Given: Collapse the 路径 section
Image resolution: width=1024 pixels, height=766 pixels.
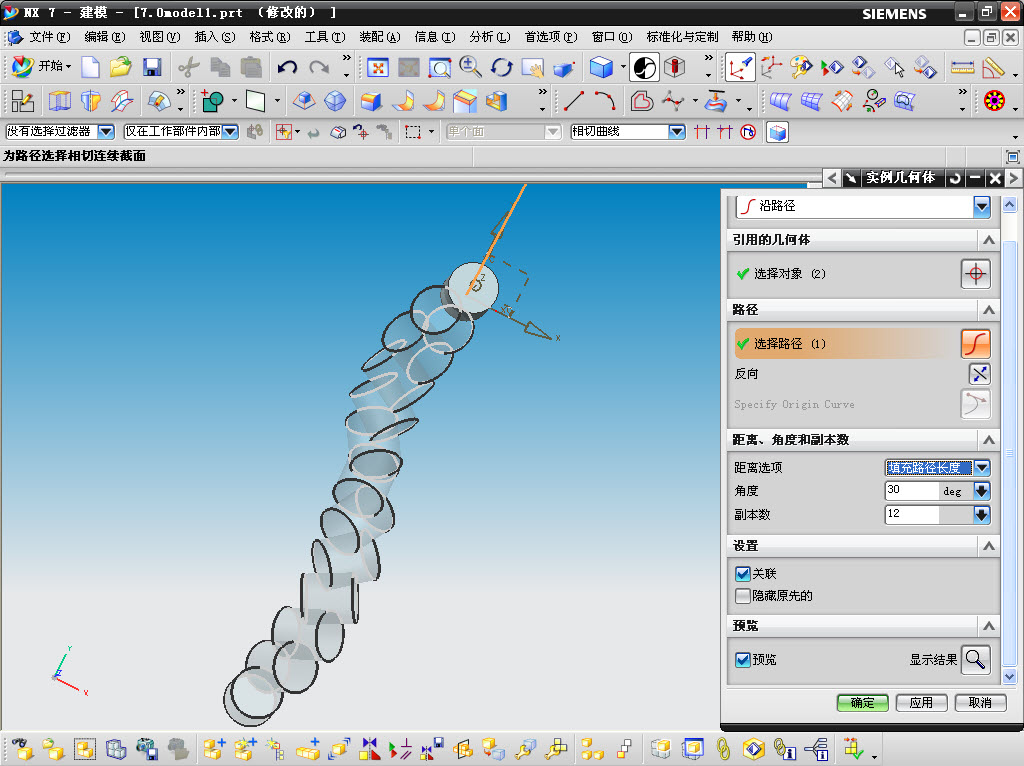Looking at the screenshot, I should pyautogui.click(x=989, y=310).
